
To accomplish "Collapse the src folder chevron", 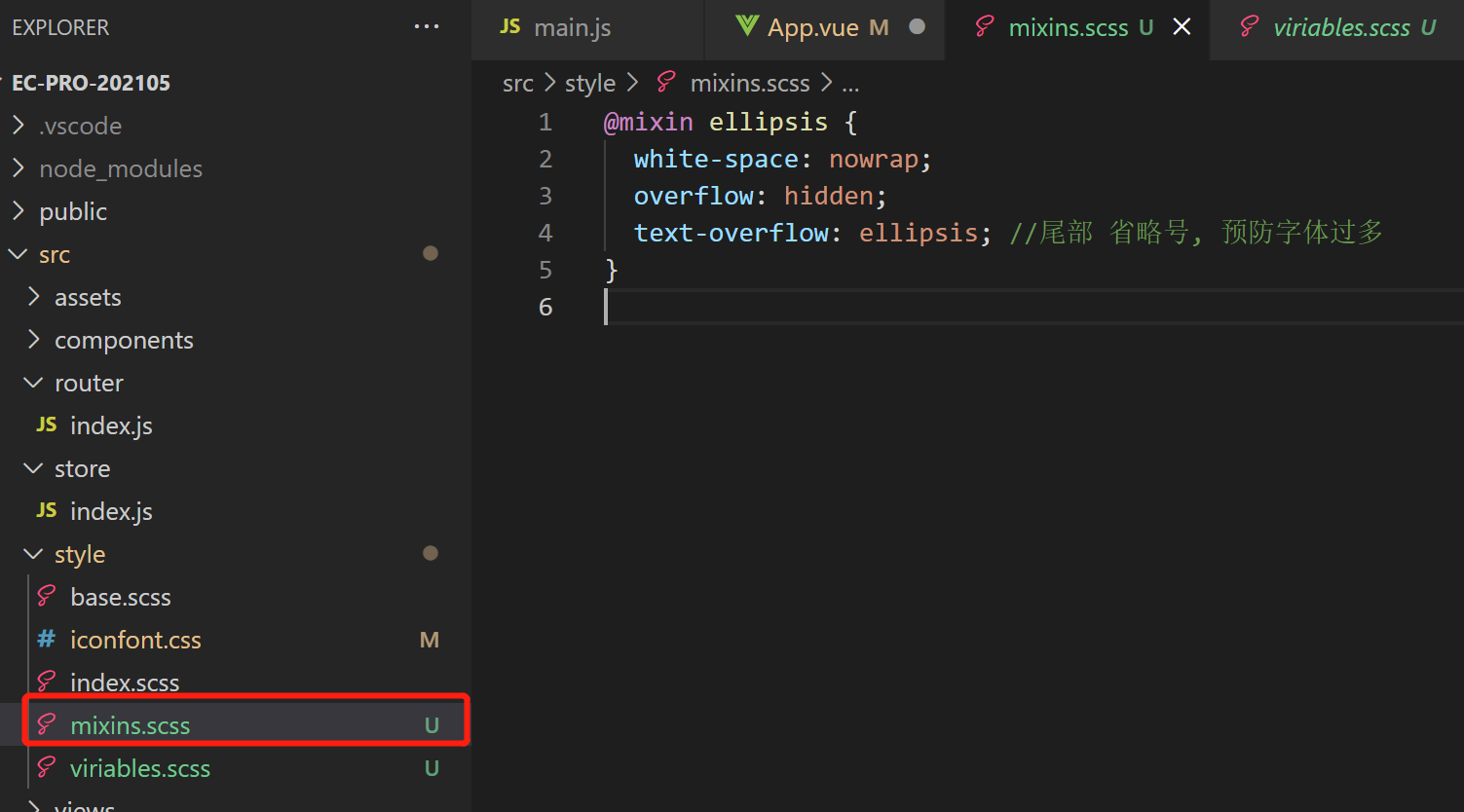I will click(x=19, y=253).
